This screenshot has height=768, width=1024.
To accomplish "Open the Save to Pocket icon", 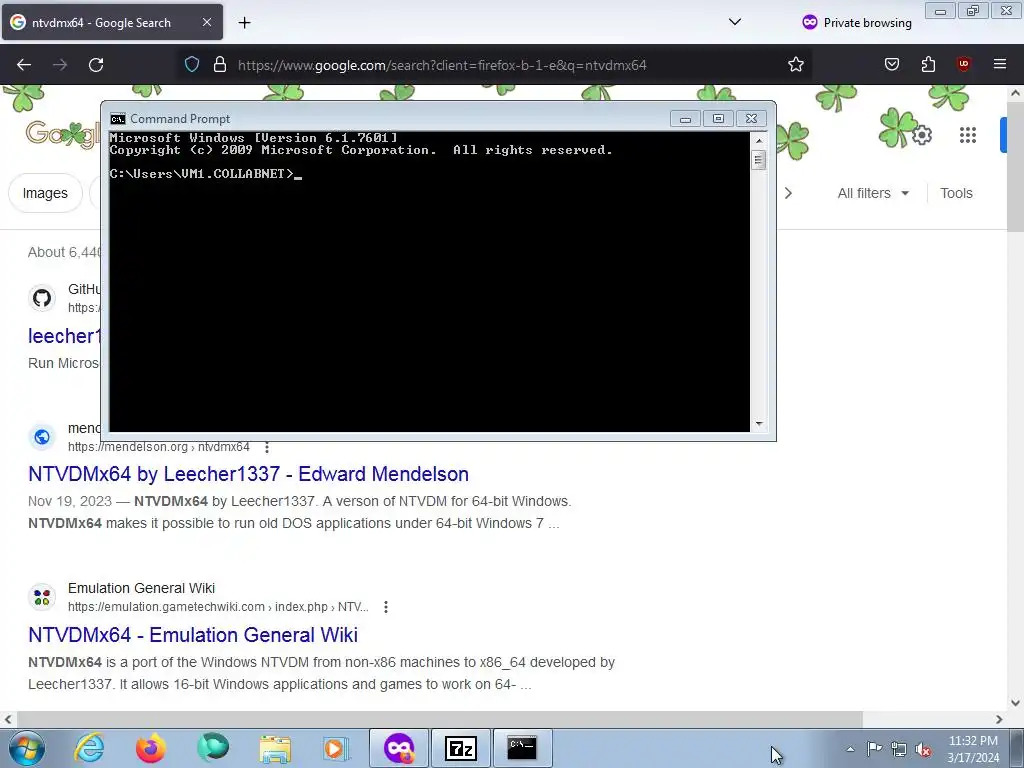I will [892, 64].
